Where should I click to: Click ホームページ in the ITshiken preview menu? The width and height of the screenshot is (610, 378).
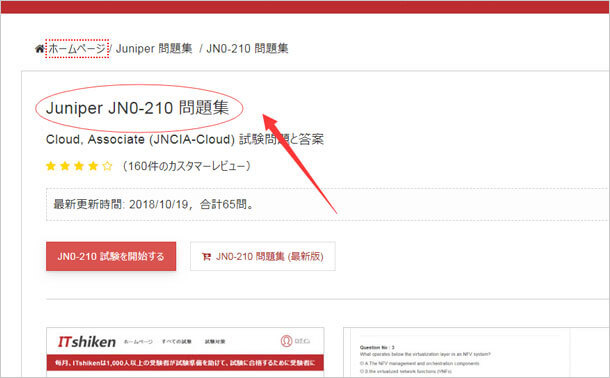[138, 342]
